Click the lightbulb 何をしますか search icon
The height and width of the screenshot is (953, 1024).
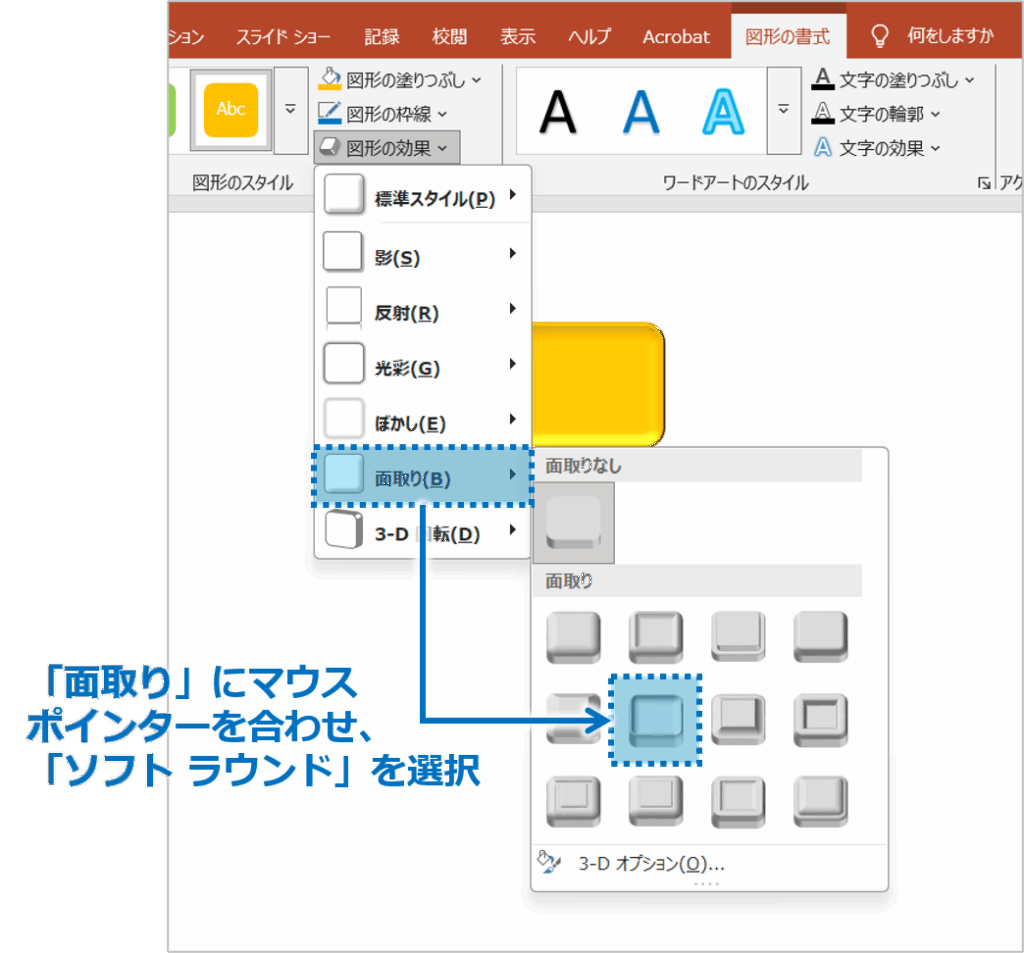(x=880, y=33)
